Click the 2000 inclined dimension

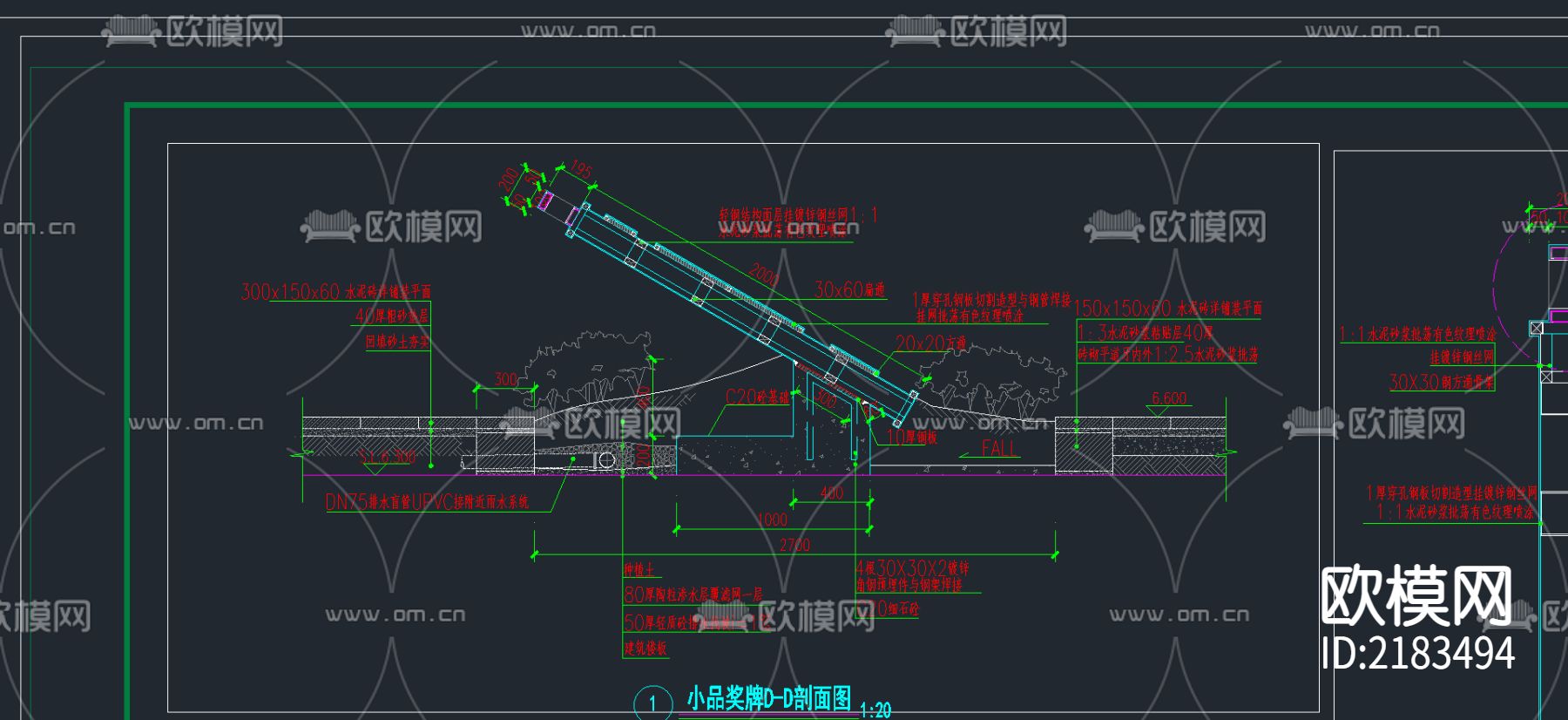point(763,275)
